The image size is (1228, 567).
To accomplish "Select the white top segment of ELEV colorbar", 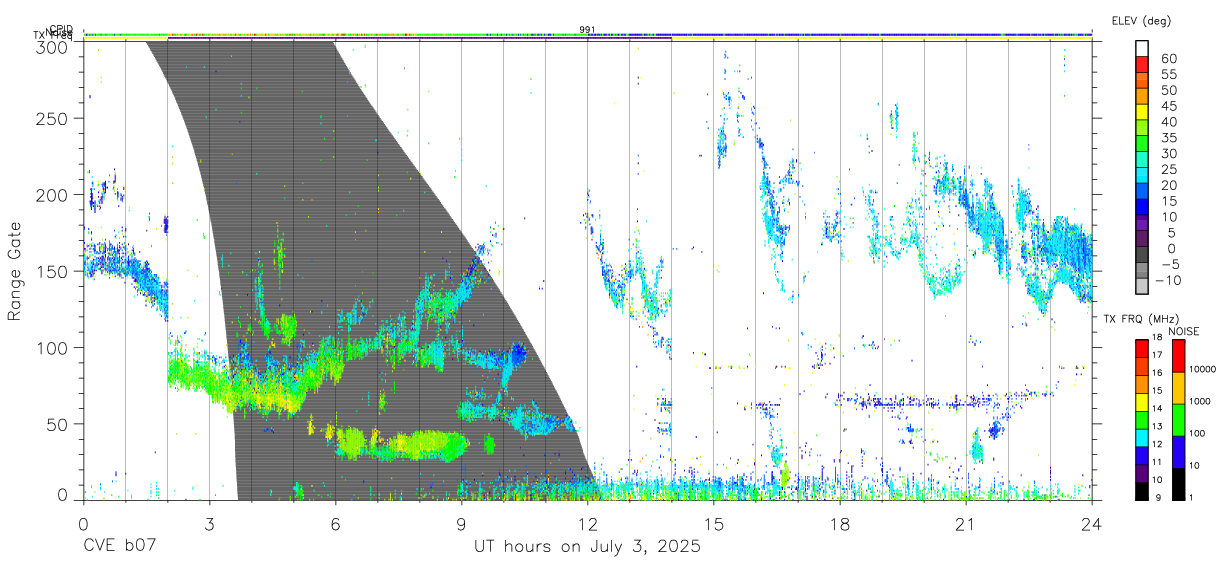I will point(1143,49).
